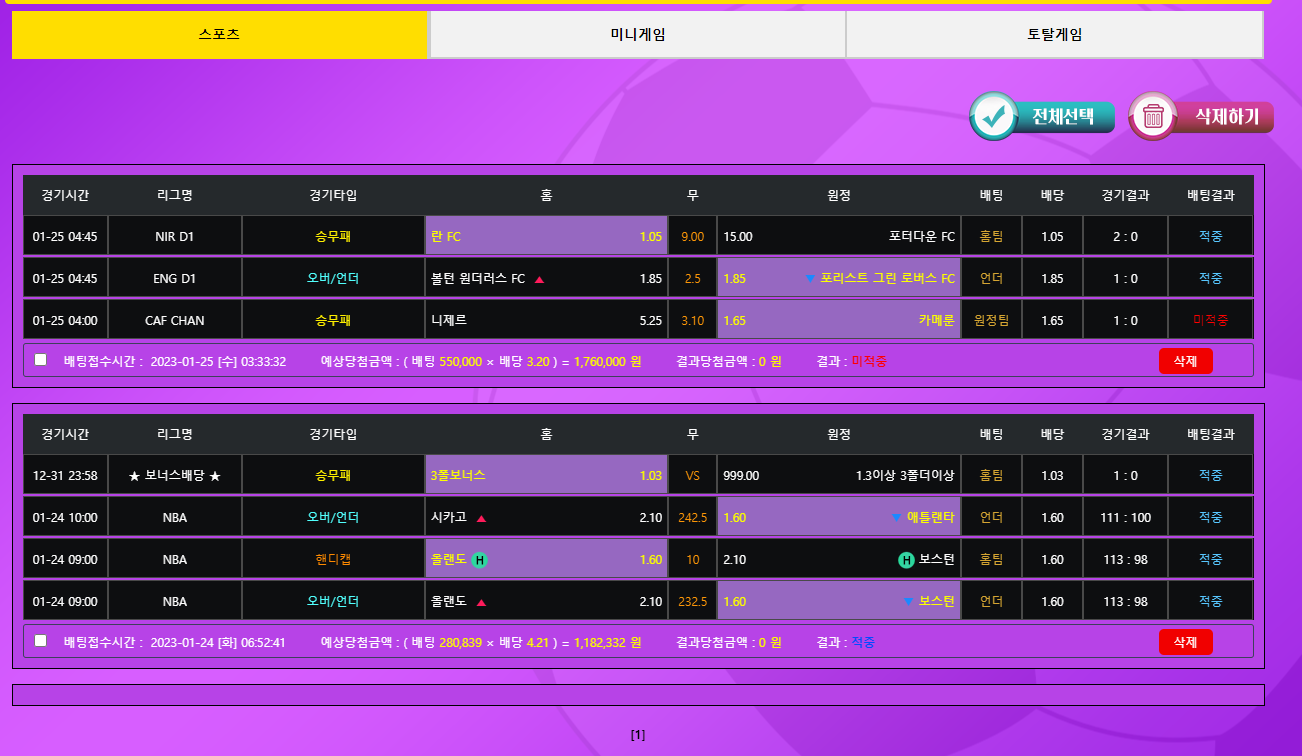Click the blue down arrow beside 포리스트 그린 로버스 FC

pyautogui.click(x=810, y=279)
